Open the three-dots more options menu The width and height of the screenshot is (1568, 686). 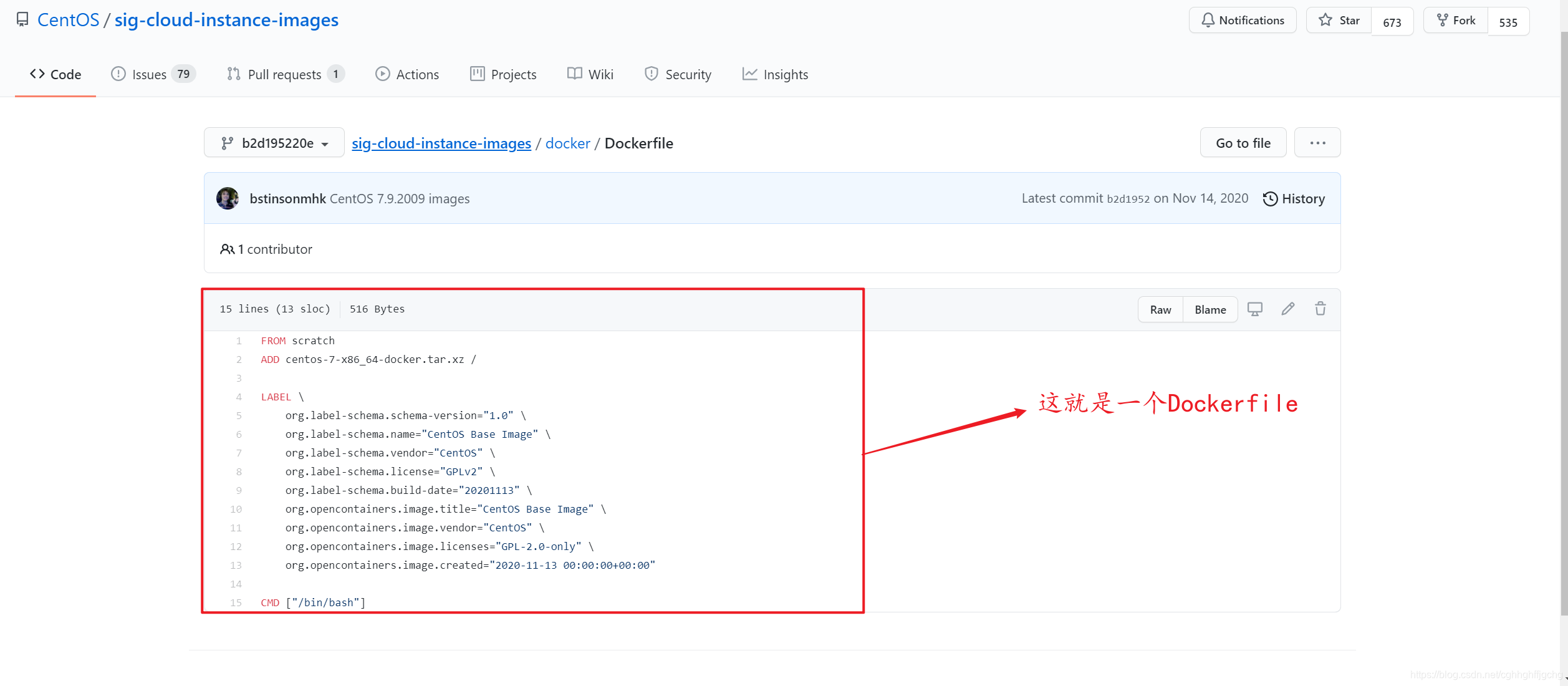tap(1317, 143)
